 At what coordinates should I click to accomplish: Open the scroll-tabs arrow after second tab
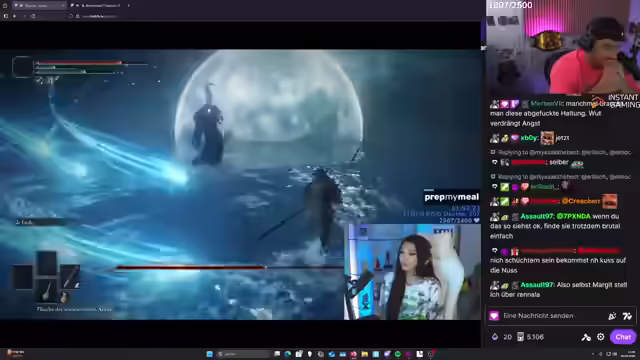pos(129,5)
